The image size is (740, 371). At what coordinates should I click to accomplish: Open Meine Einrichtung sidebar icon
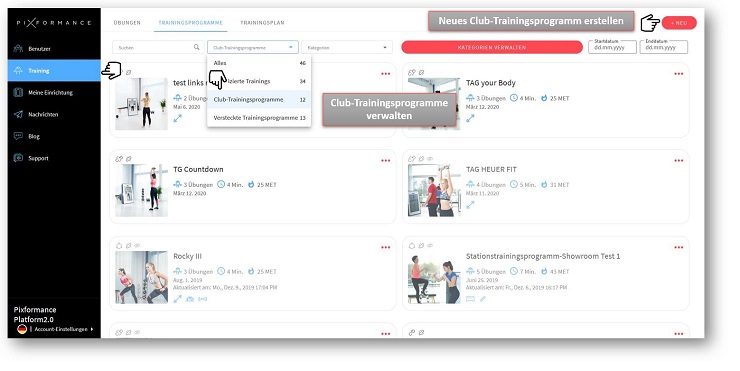click(x=18, y=93)
